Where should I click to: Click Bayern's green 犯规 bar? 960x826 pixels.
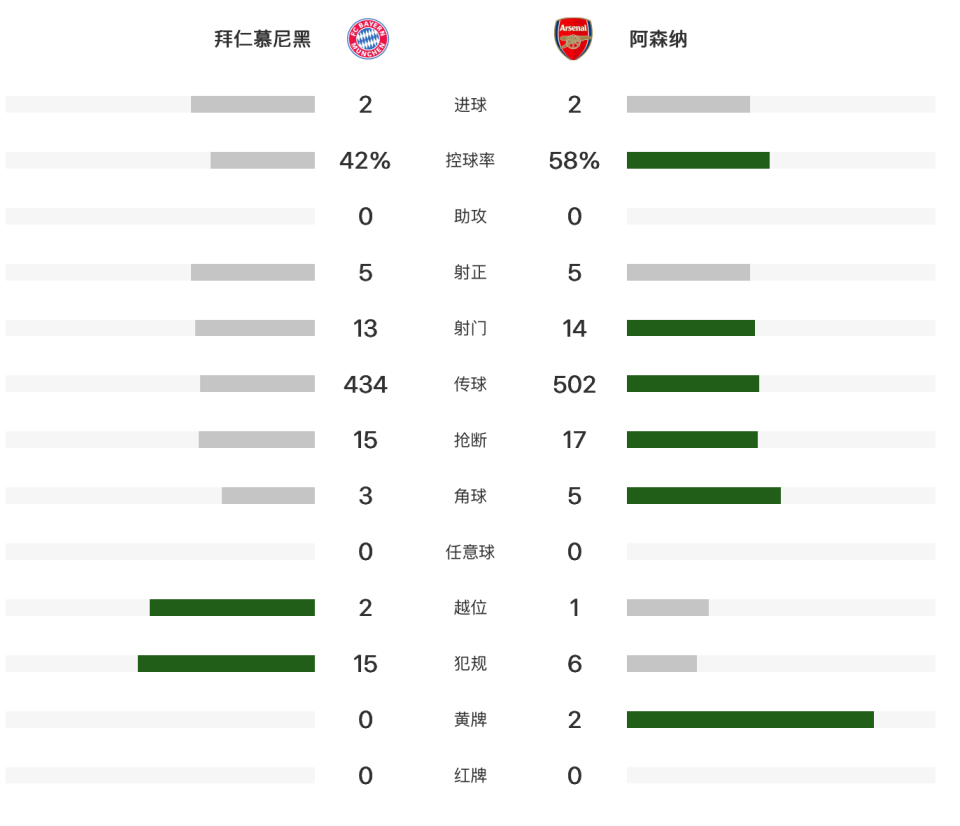(x=226, y=664)
